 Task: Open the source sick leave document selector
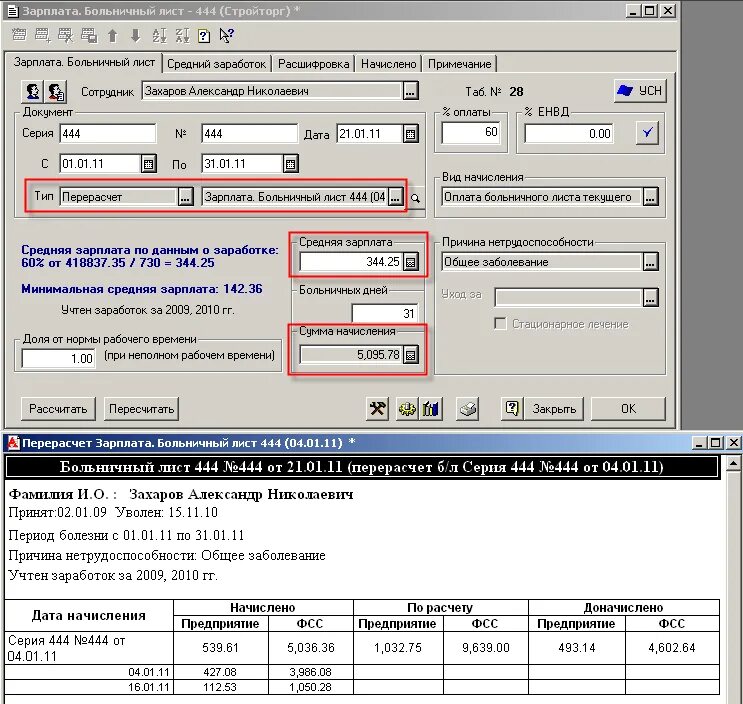click(395, 197)
